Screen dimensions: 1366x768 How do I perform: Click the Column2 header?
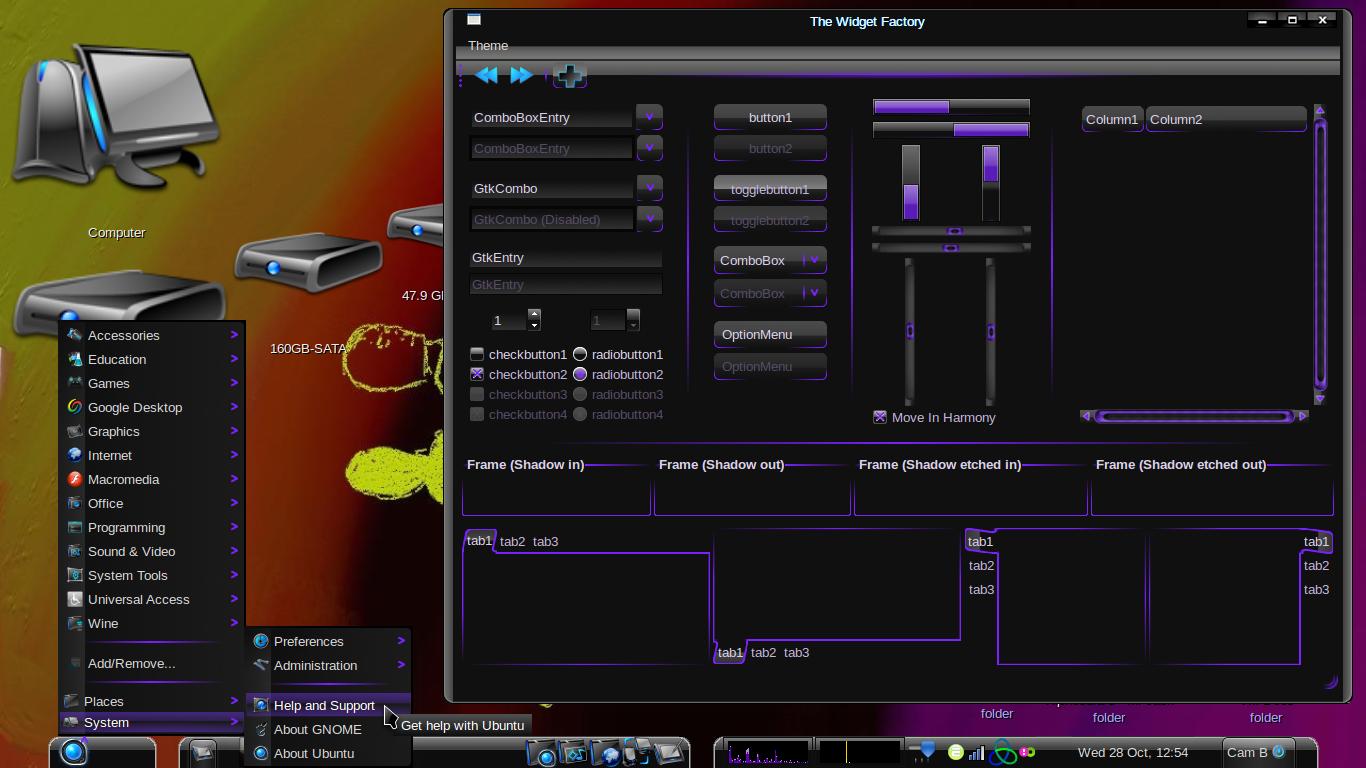(x=1226, y=119)
